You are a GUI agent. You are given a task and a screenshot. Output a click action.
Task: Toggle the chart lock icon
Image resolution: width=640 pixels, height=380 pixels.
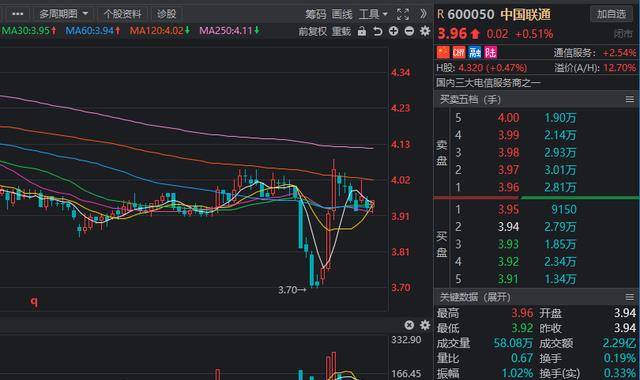coord(362,31)
